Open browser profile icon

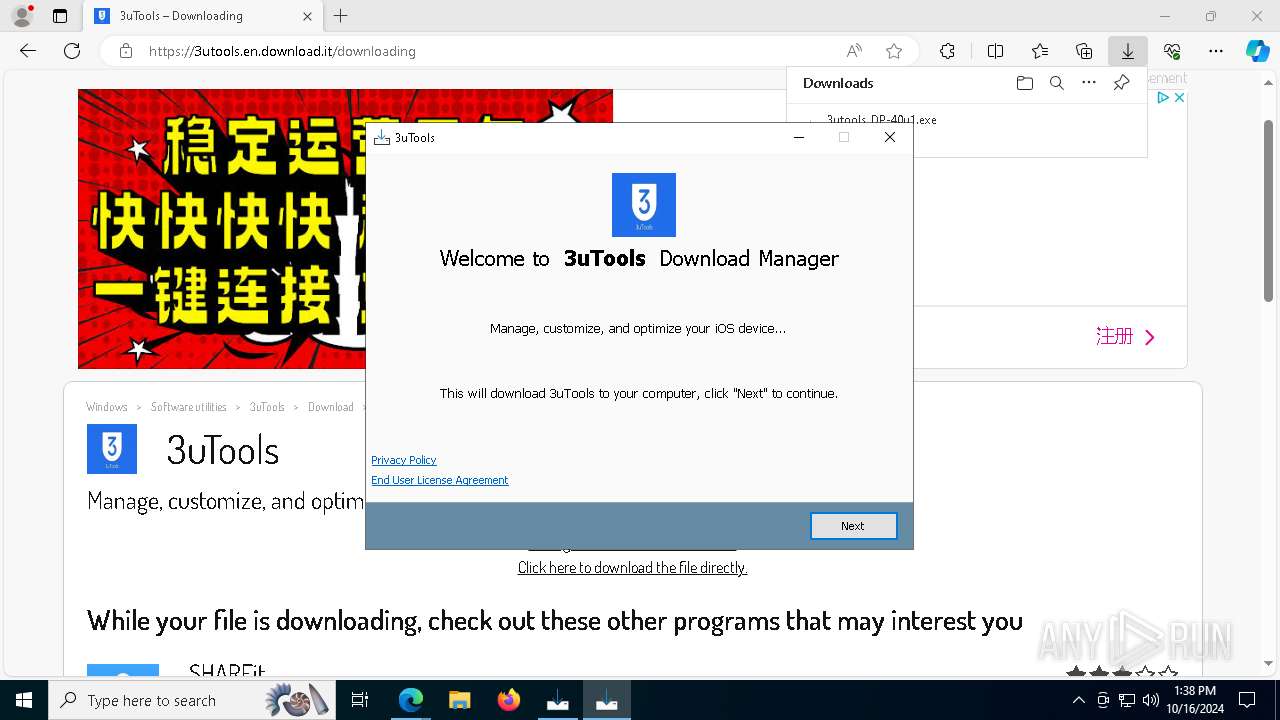coord(22,16)
